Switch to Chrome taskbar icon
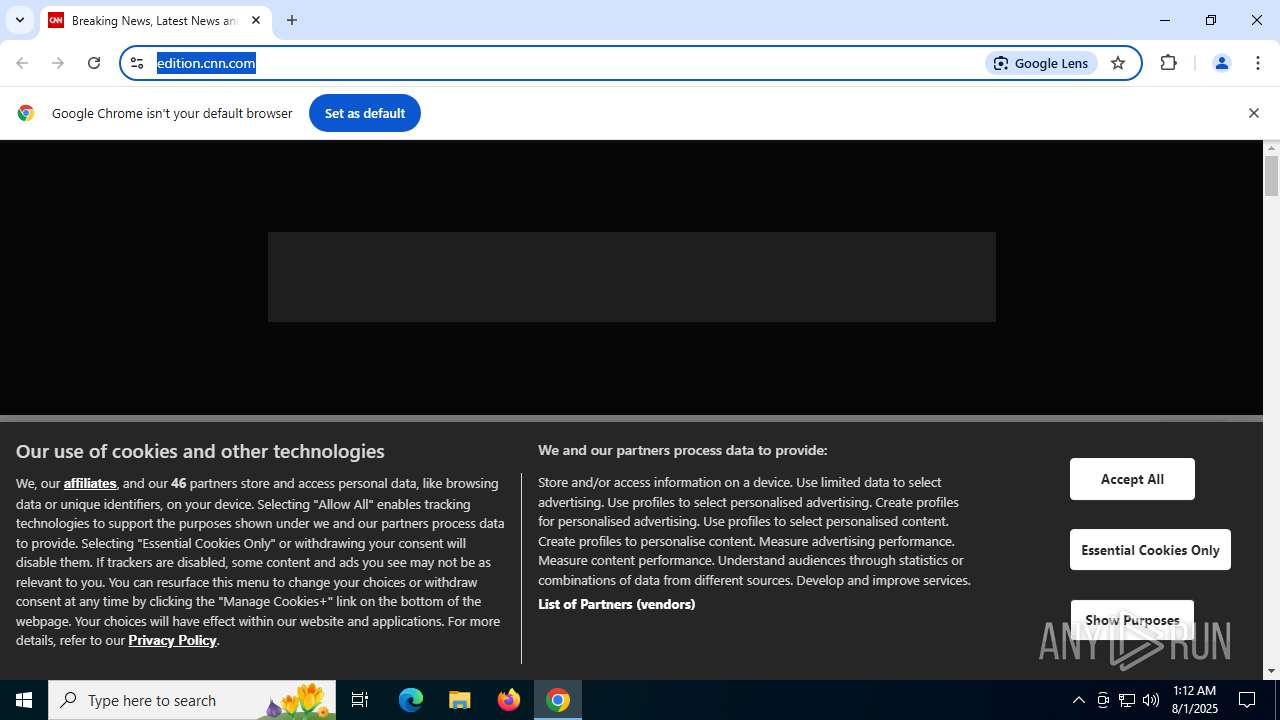The image size is (1280, 720). tap(558, 700)
